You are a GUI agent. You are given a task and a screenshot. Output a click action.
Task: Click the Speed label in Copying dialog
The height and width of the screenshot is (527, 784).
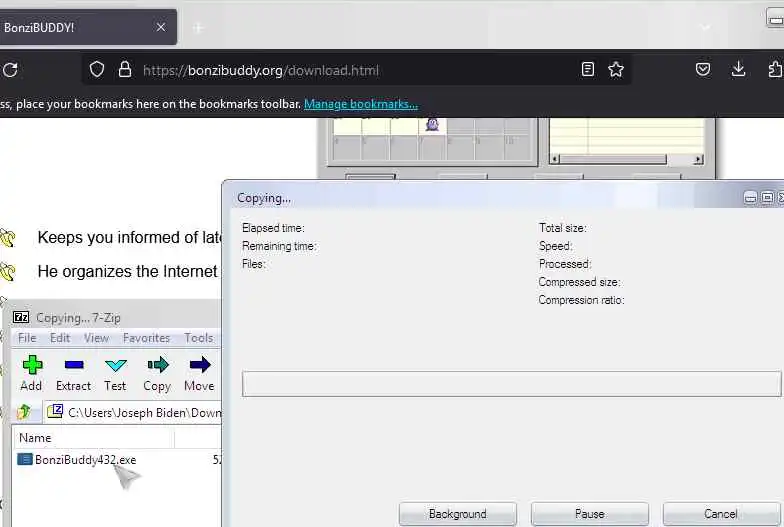556,246
